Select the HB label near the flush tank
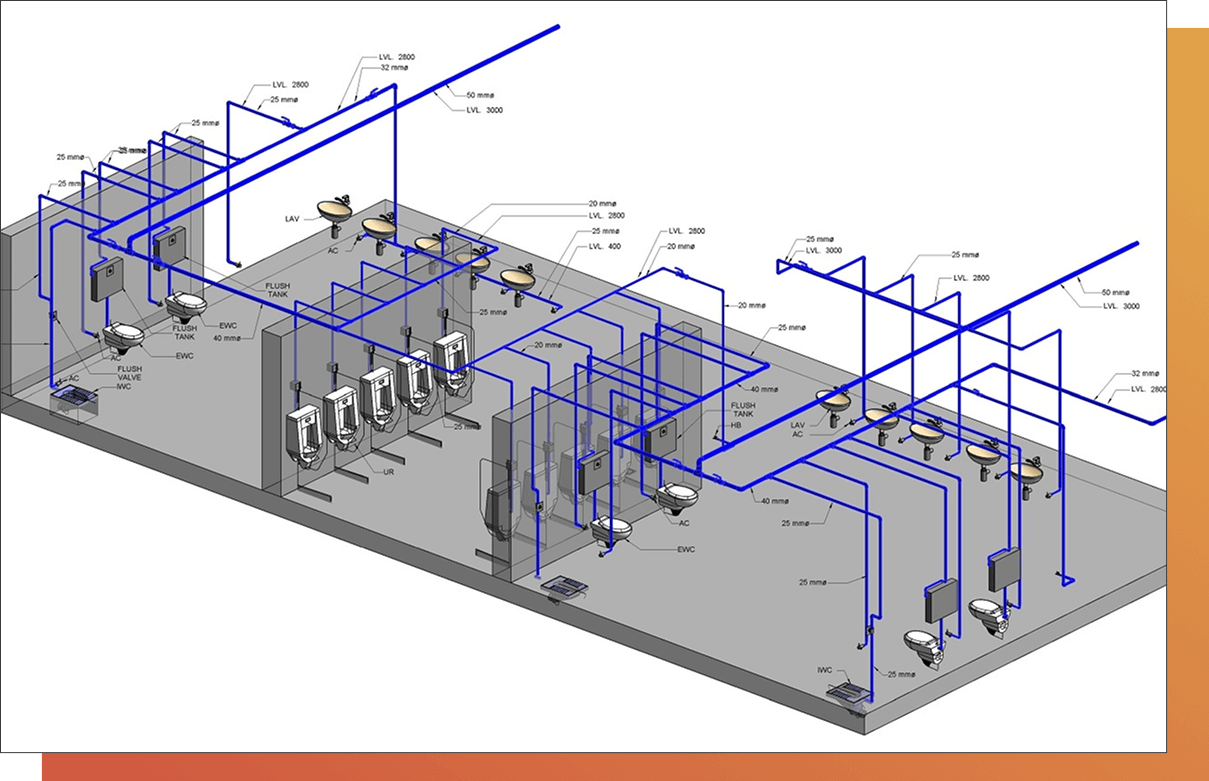 [736, 425]
